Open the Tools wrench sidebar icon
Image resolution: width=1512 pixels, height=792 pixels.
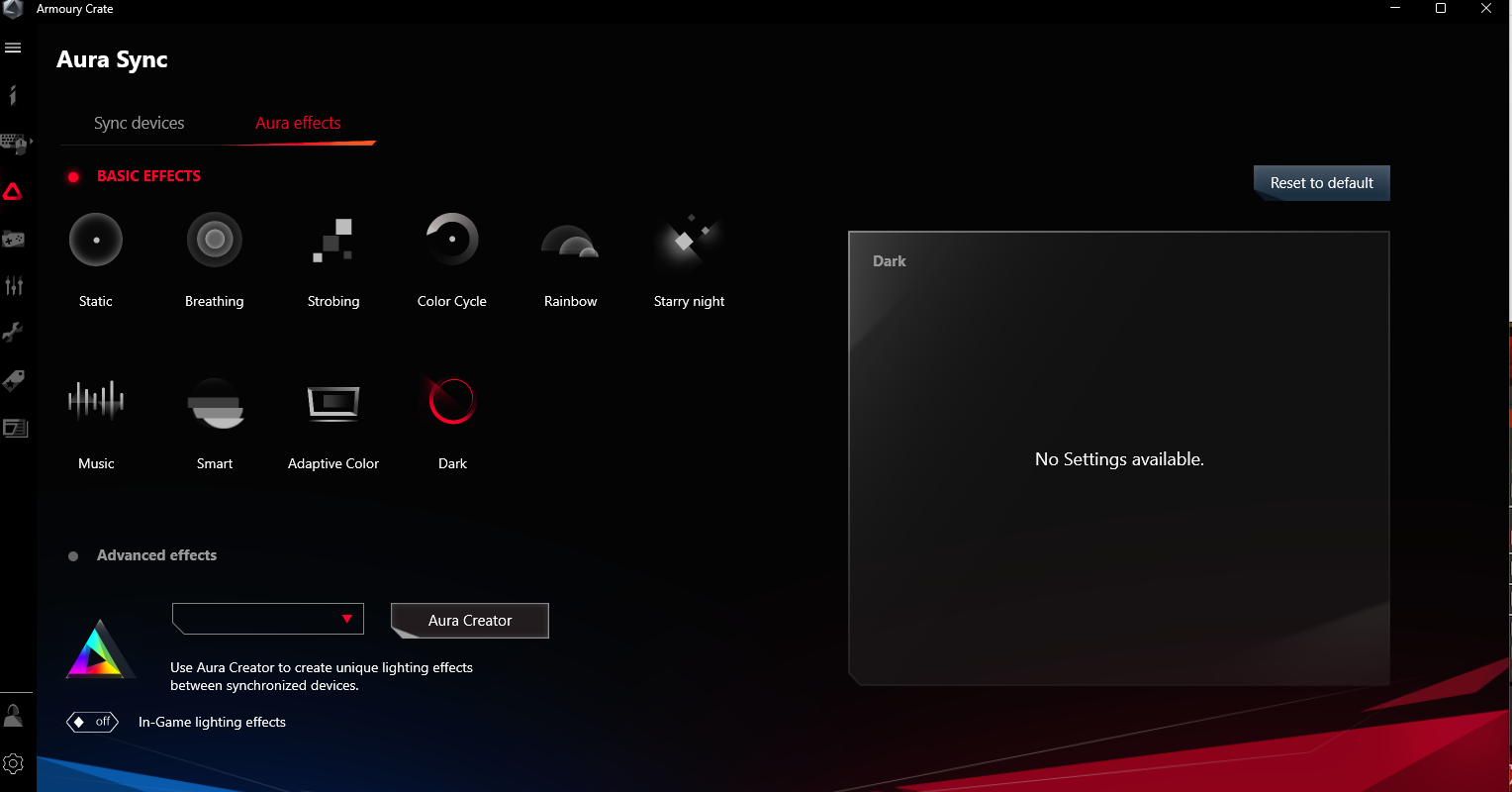13,333
